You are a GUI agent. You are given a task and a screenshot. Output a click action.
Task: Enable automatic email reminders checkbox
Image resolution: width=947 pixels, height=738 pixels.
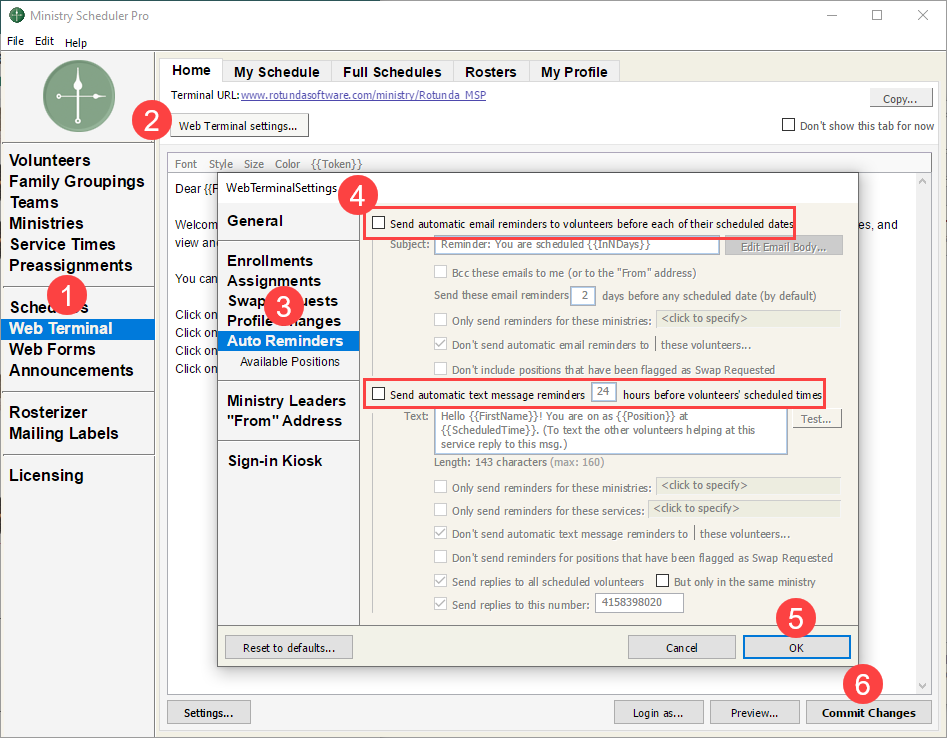click(378, 224)
